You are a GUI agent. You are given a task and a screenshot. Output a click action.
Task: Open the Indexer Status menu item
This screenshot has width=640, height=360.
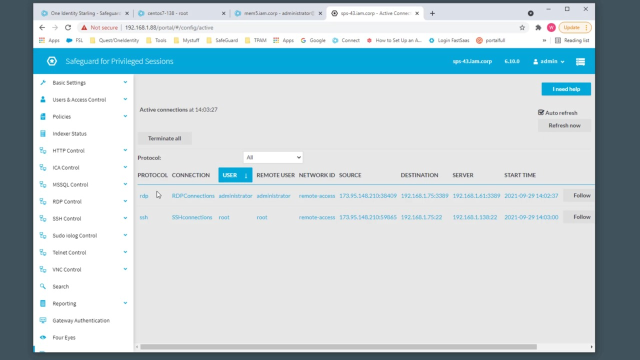[69, 133]
